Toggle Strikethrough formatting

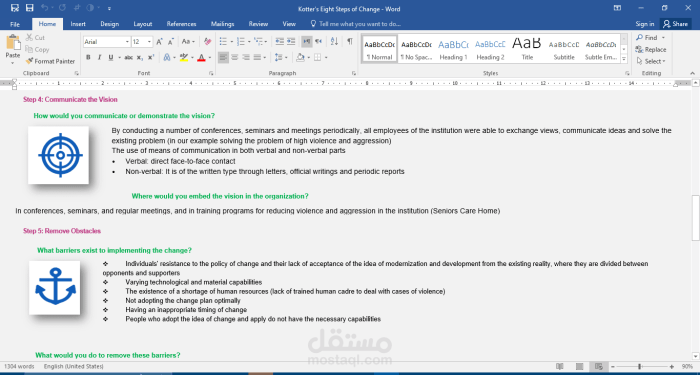point(129,57)
